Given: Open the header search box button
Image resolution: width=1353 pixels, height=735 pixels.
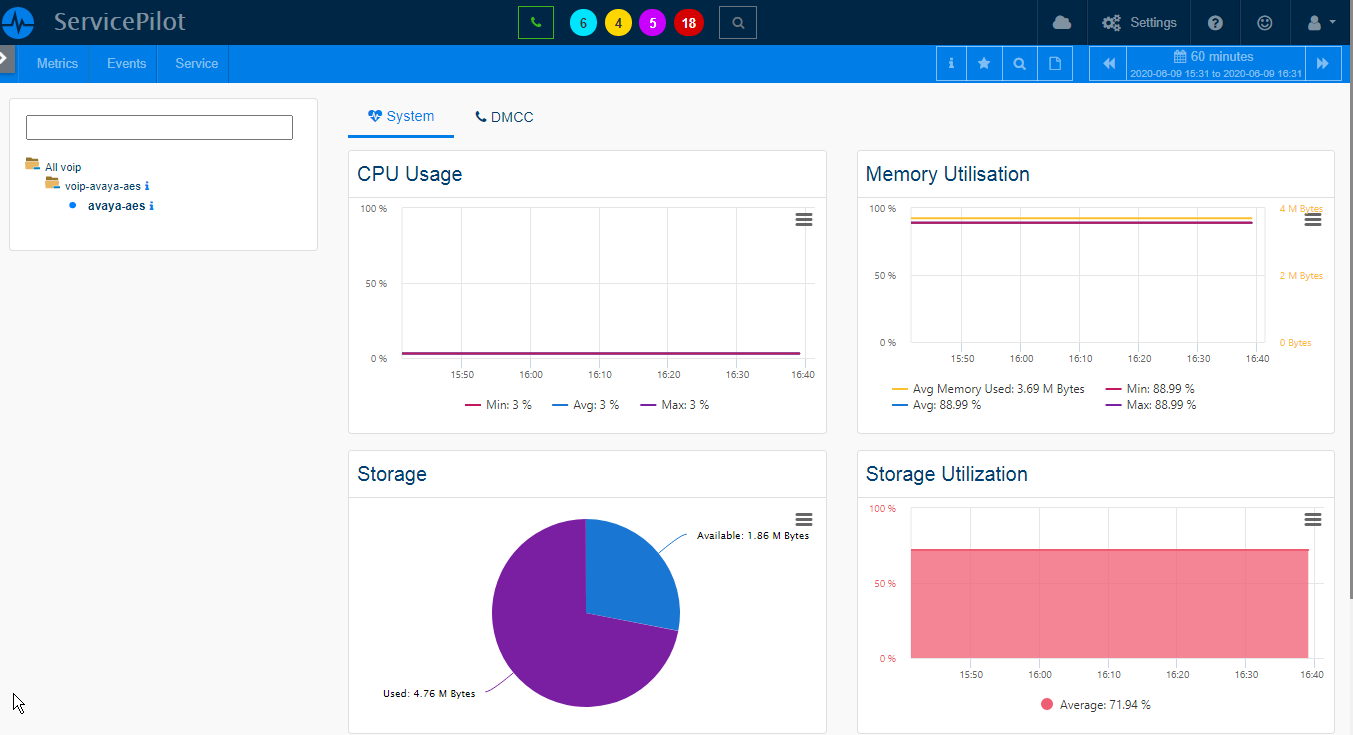Looking at the screenshot, I should coord(737,22).
